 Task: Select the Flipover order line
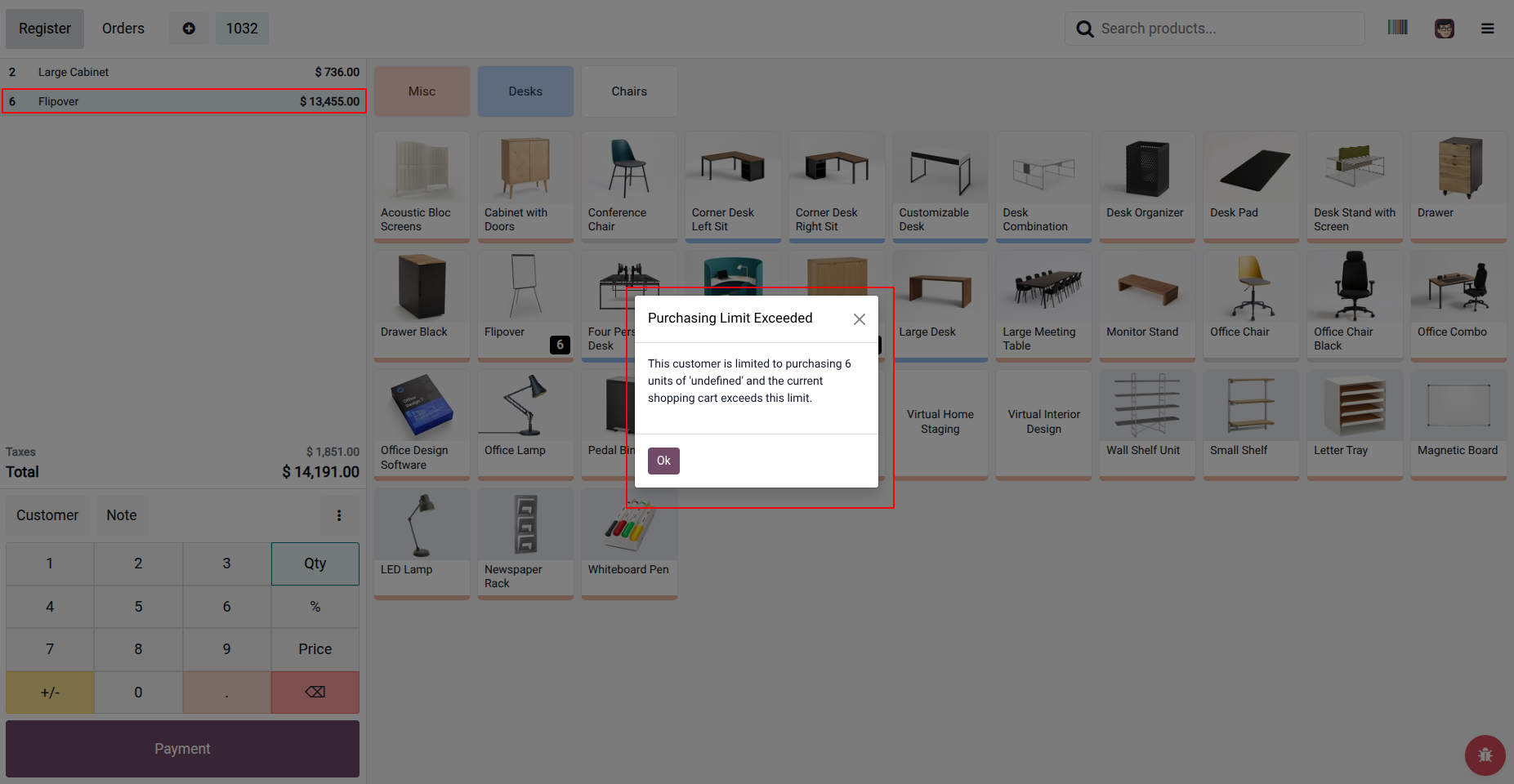[183, 101]
